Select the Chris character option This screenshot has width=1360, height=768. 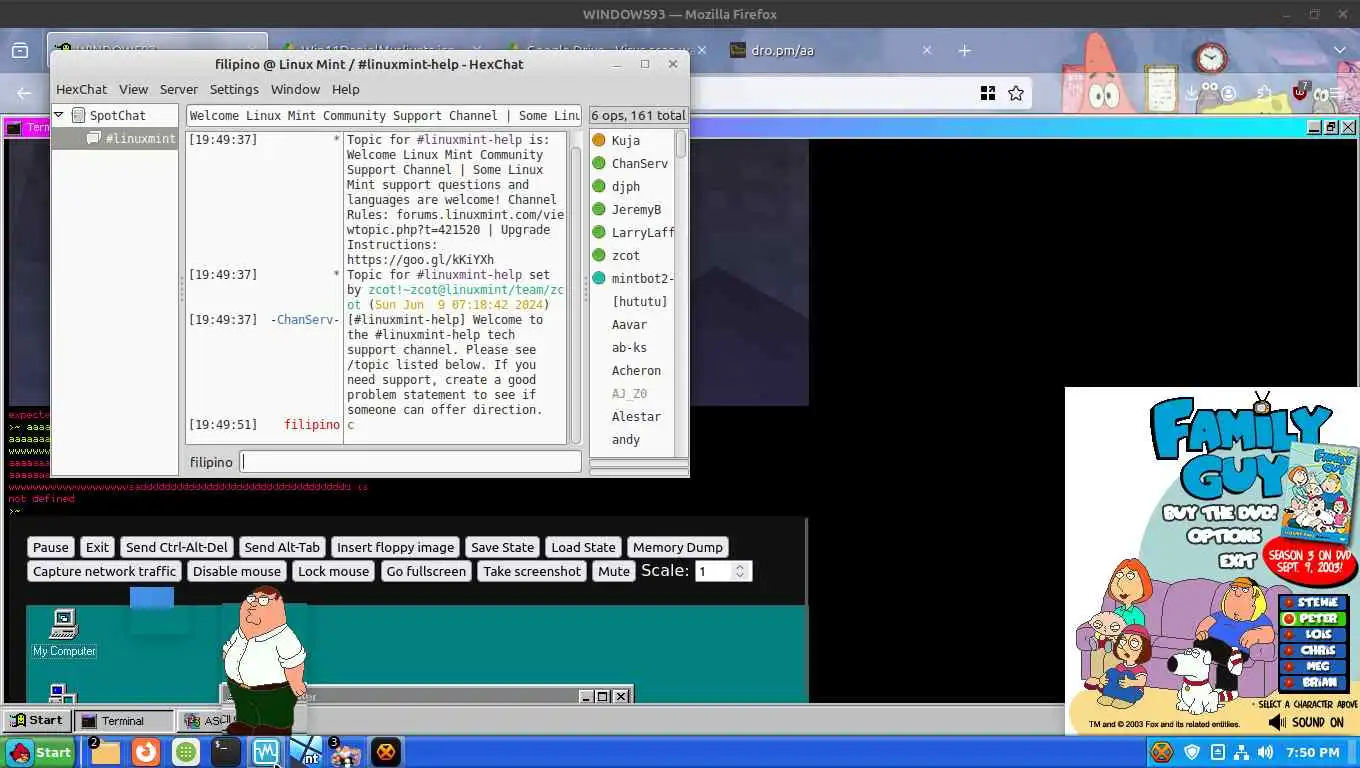coord(1314,650)
